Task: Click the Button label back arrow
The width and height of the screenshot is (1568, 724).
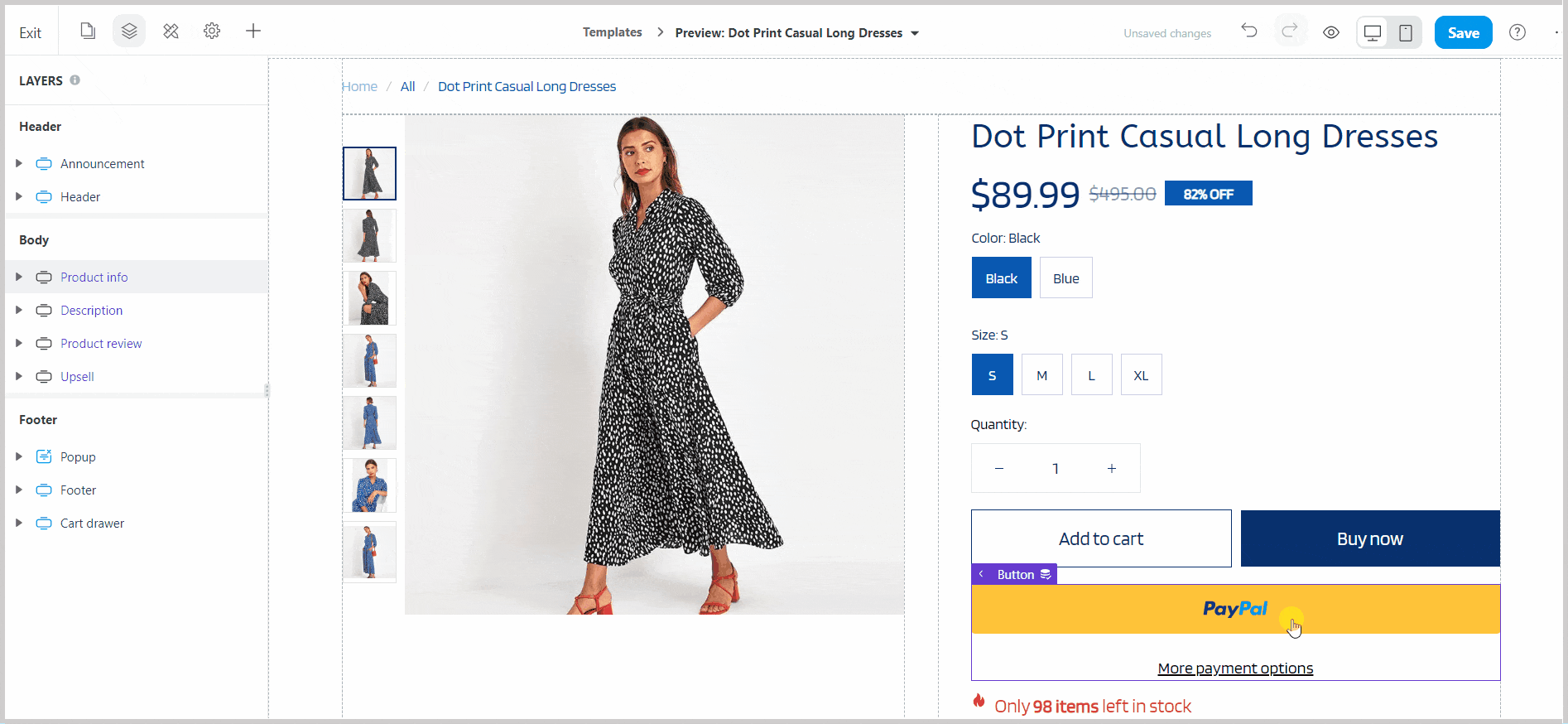Action: [x=982, y=574]
